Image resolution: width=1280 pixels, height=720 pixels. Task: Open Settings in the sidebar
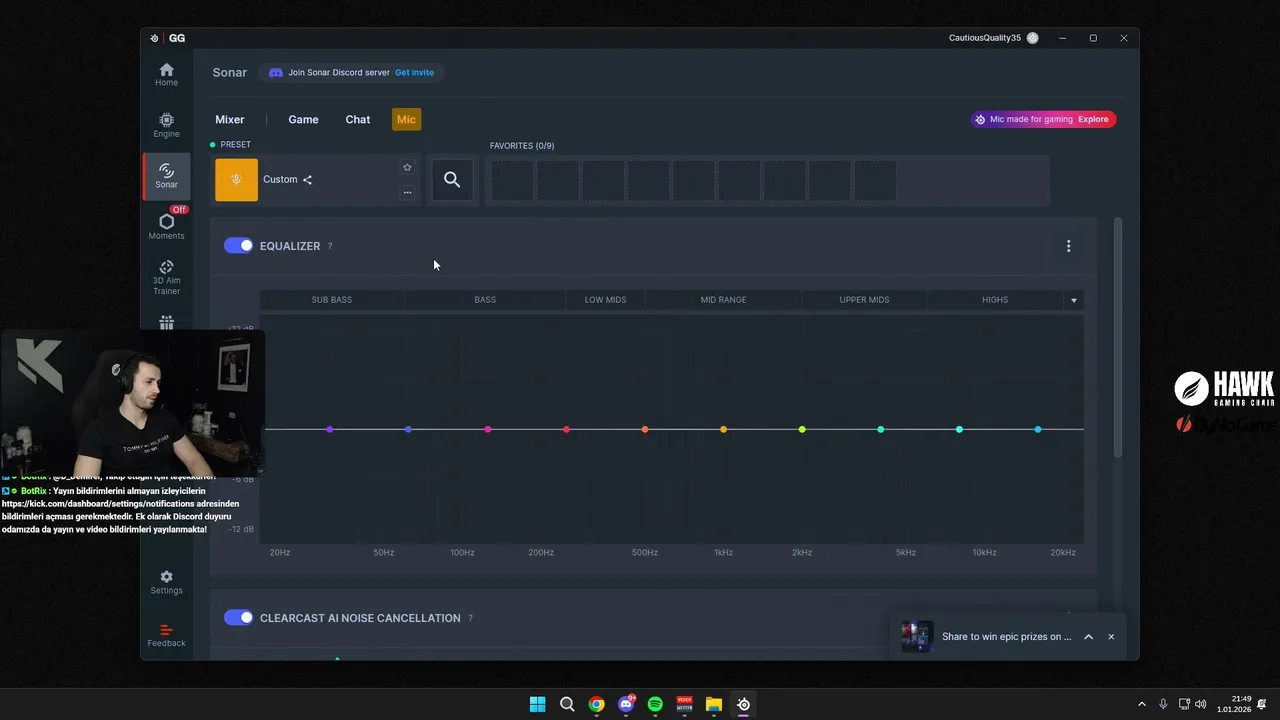coord(166,582)
